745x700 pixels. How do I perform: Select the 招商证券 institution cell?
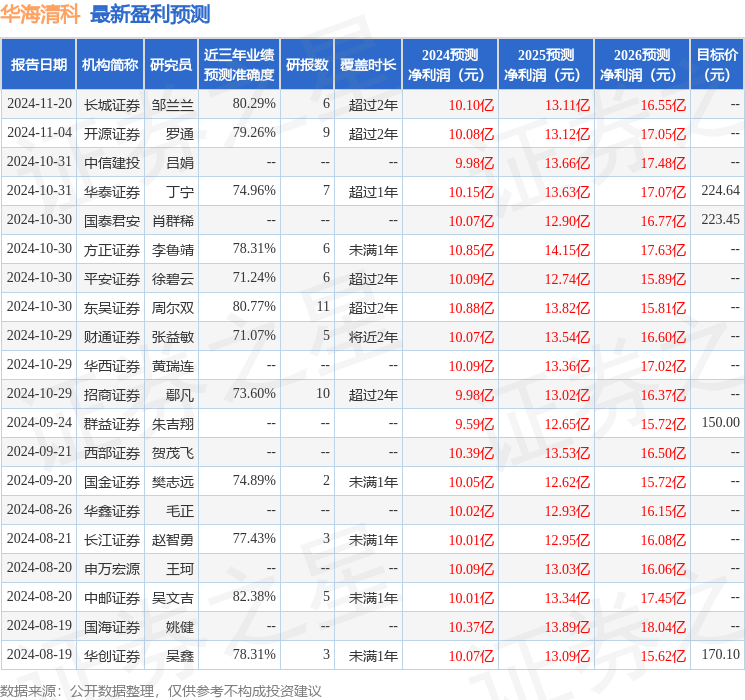(112, 395)
